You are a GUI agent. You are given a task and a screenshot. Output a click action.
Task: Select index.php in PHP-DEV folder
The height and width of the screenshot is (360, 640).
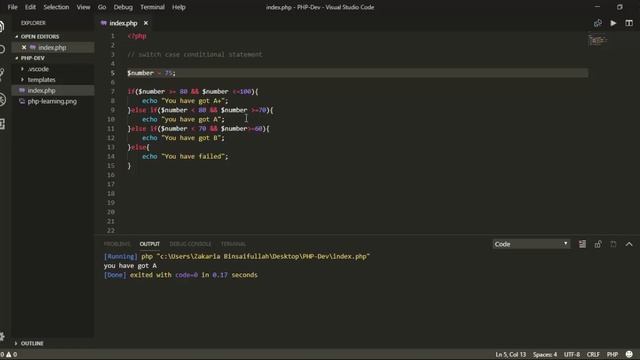(41, 90)
